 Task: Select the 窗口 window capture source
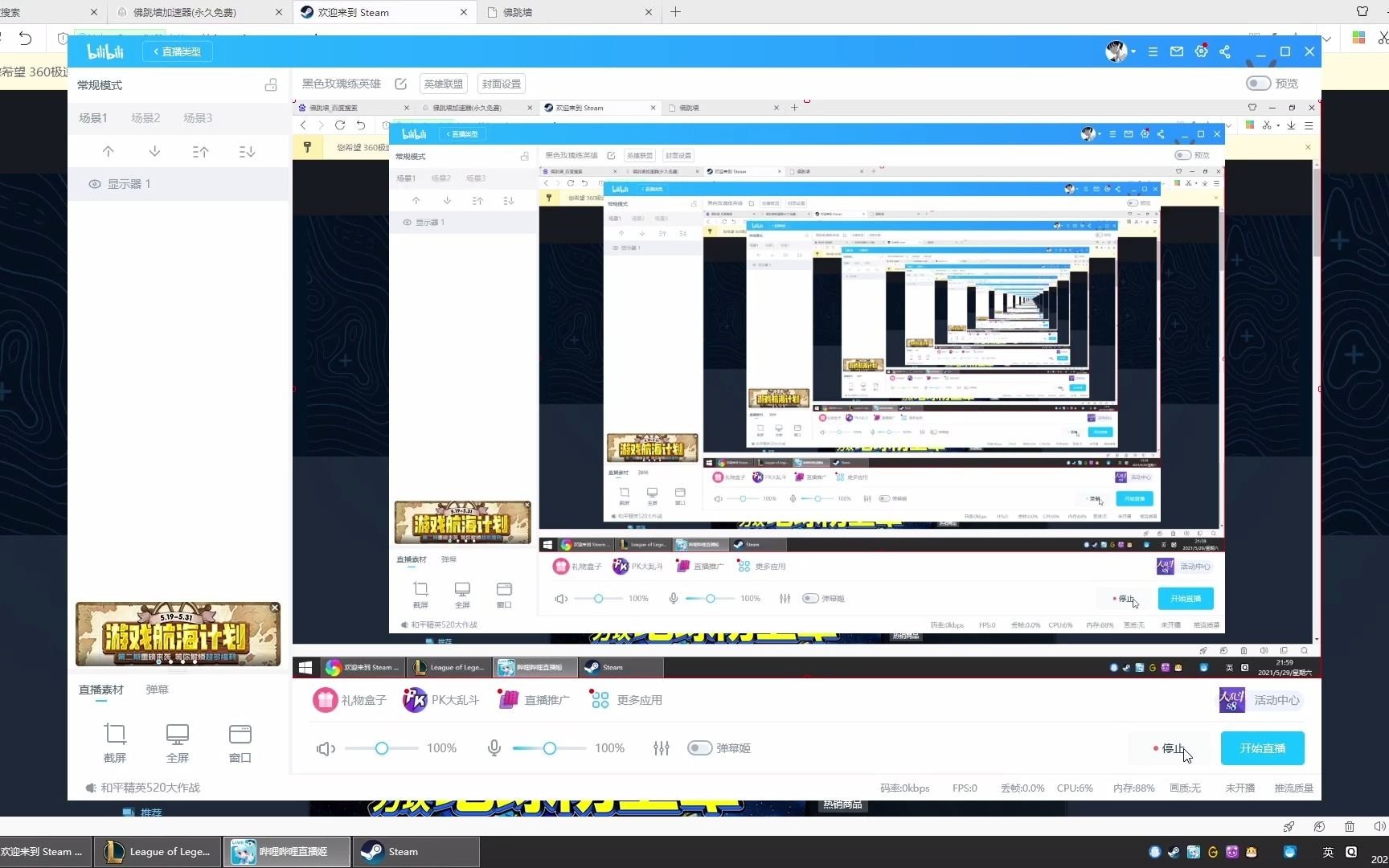point(240,741)
